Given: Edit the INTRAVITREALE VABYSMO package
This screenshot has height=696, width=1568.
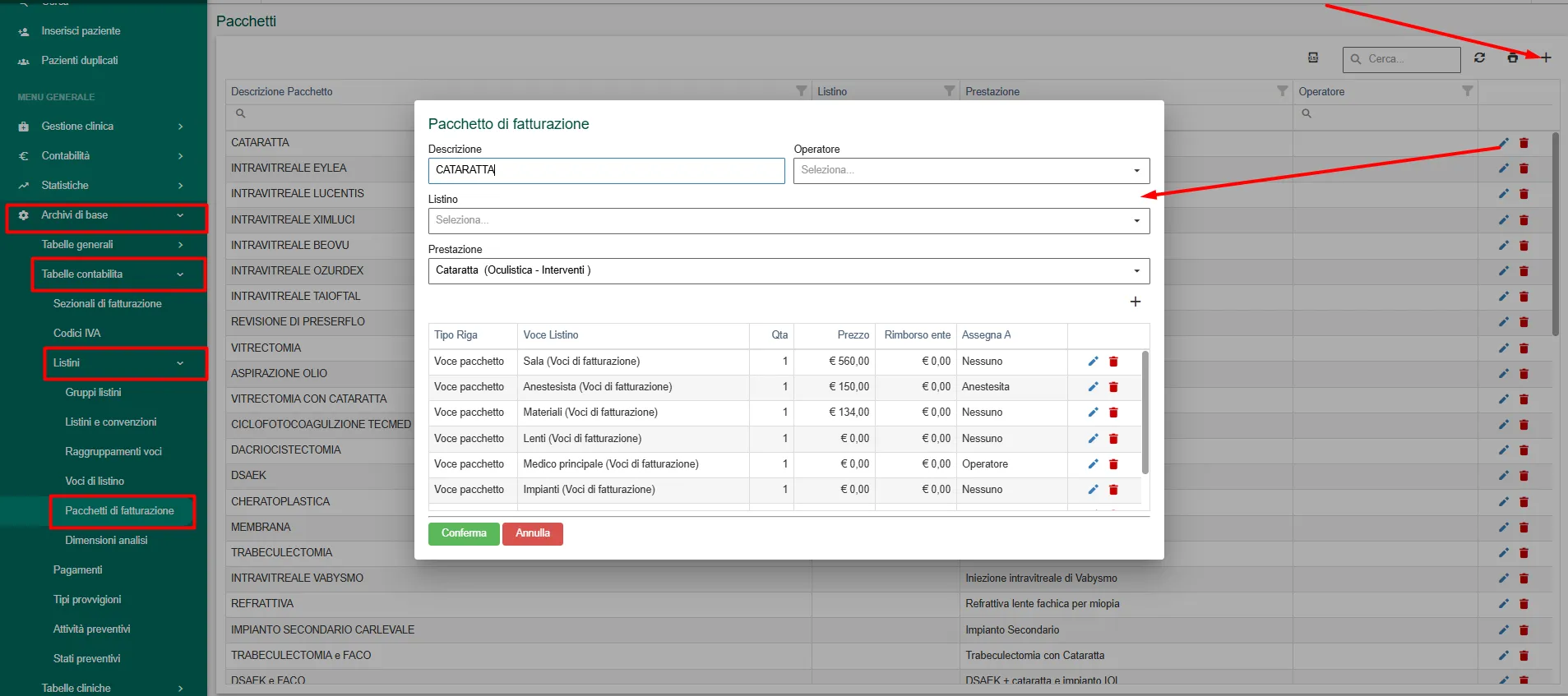Looking at the screenshot, I should point(1503,578).
